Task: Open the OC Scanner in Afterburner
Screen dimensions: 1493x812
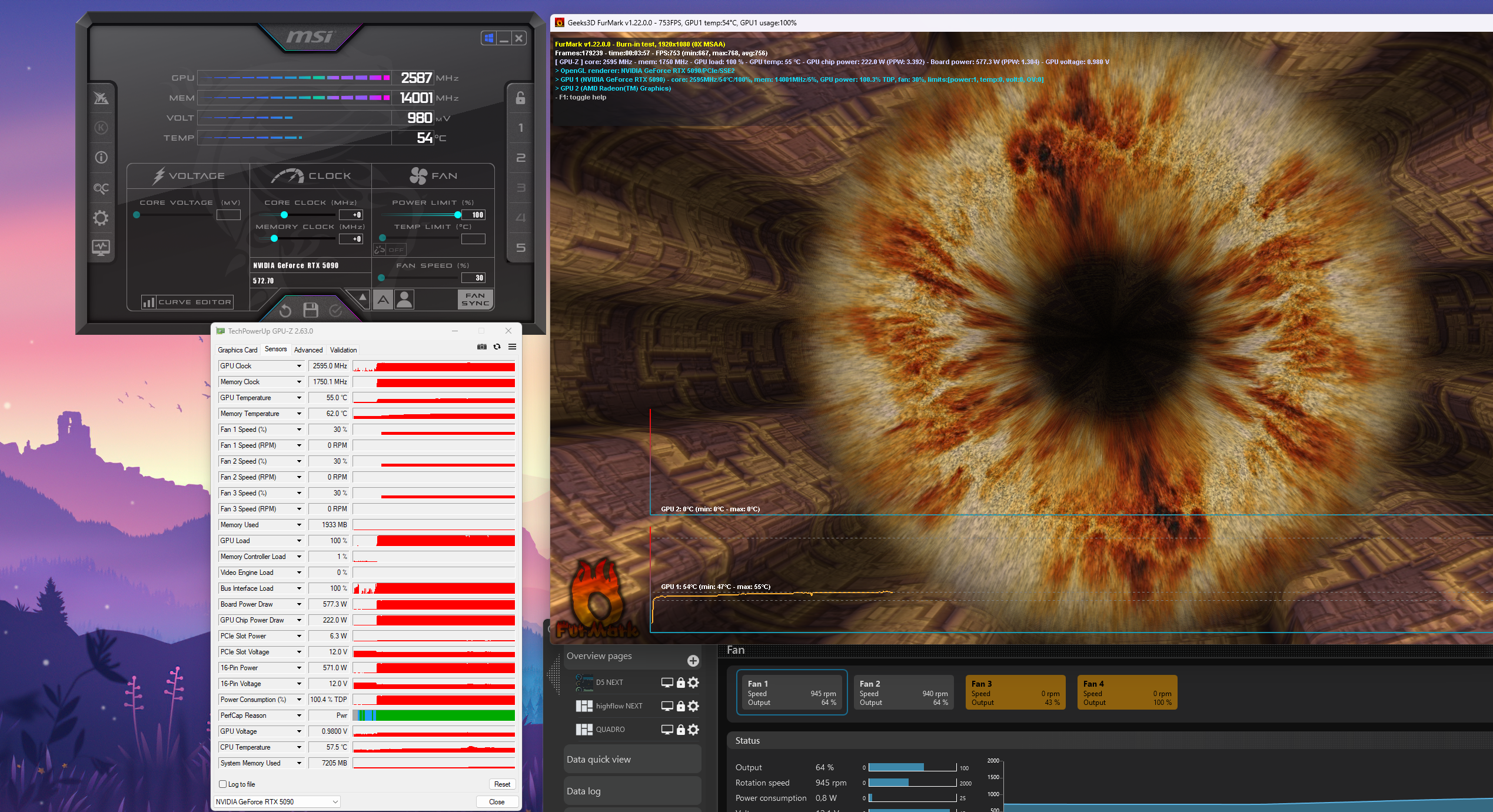Action: [x=101, y=188]
